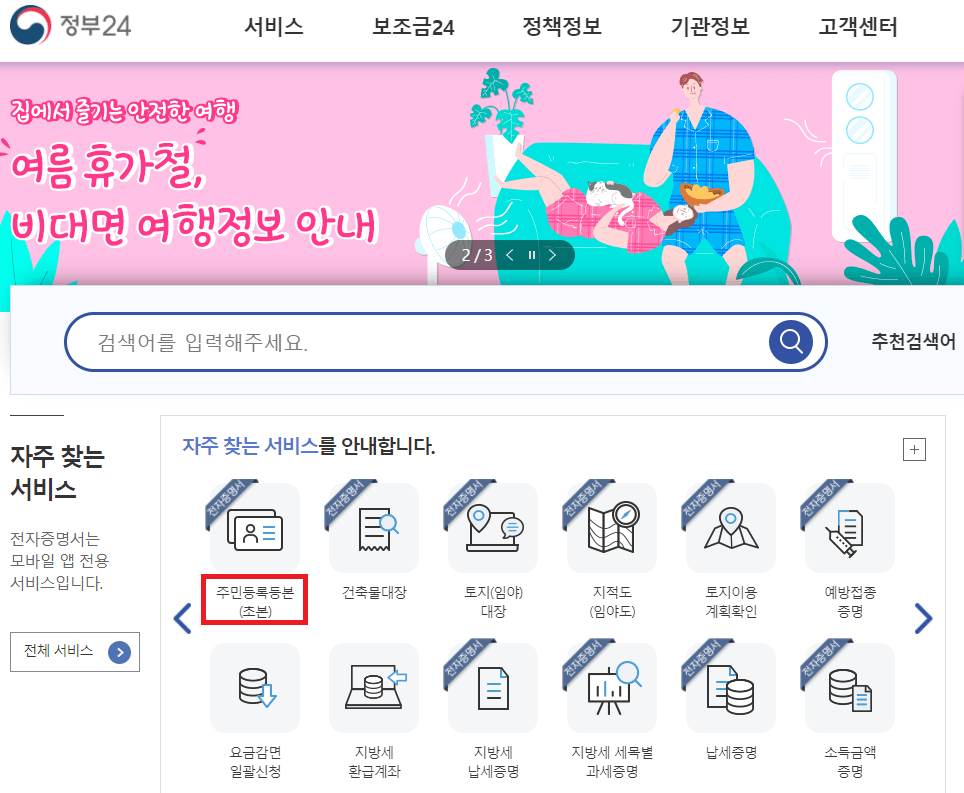Open the 지적도(임야도) map icon
The width and height of the screenshot is (964, 793).
(x=612, y=527)
